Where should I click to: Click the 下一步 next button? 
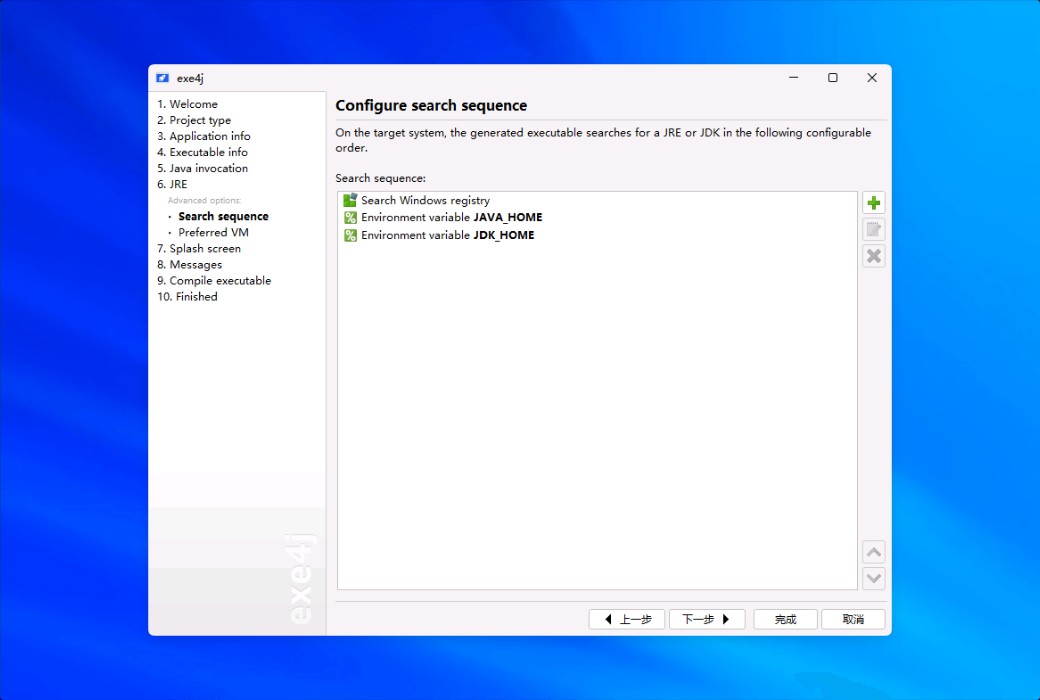pyautogui.click(x=707, y=619)
